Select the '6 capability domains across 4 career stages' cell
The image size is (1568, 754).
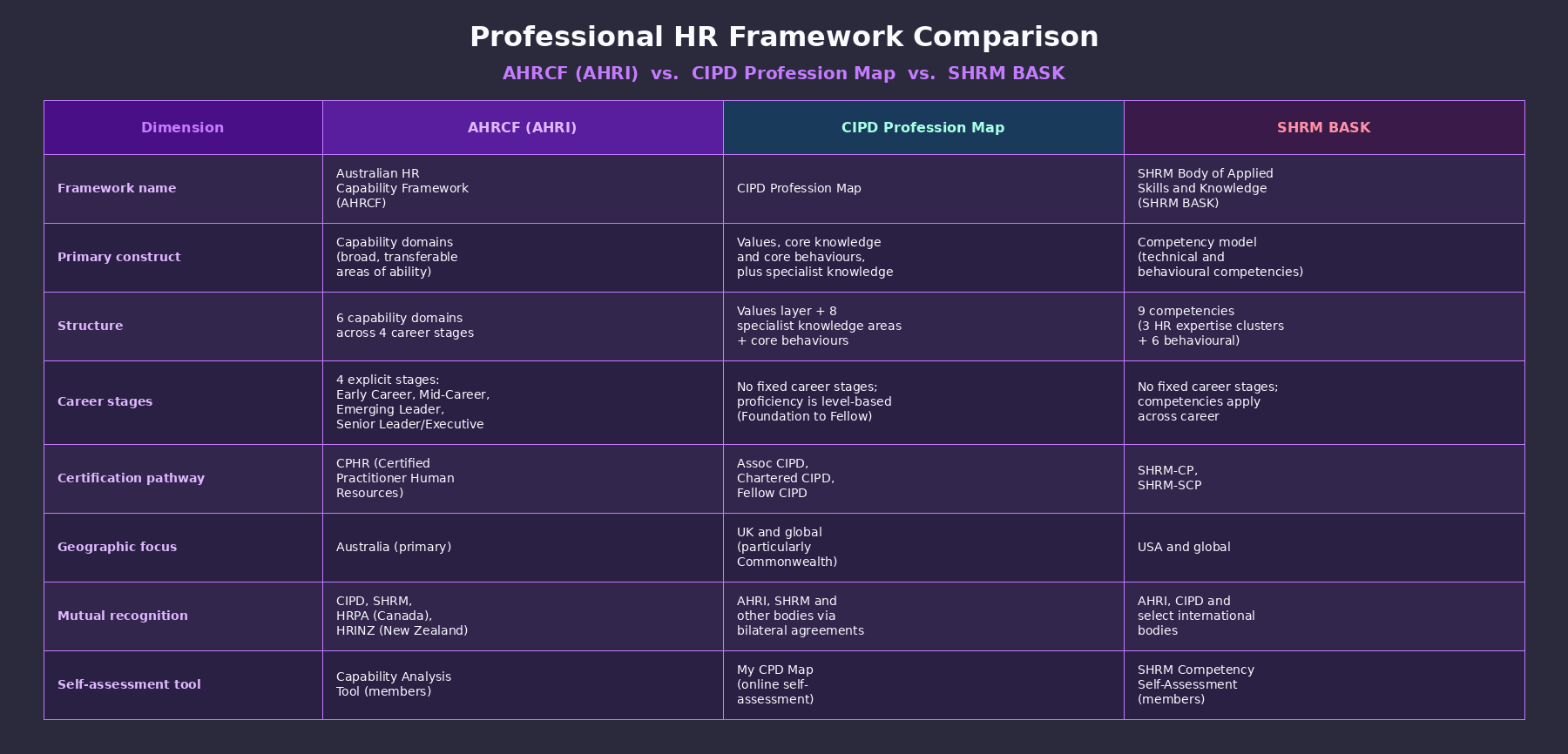pyautogui.click(x=523, y=327)
